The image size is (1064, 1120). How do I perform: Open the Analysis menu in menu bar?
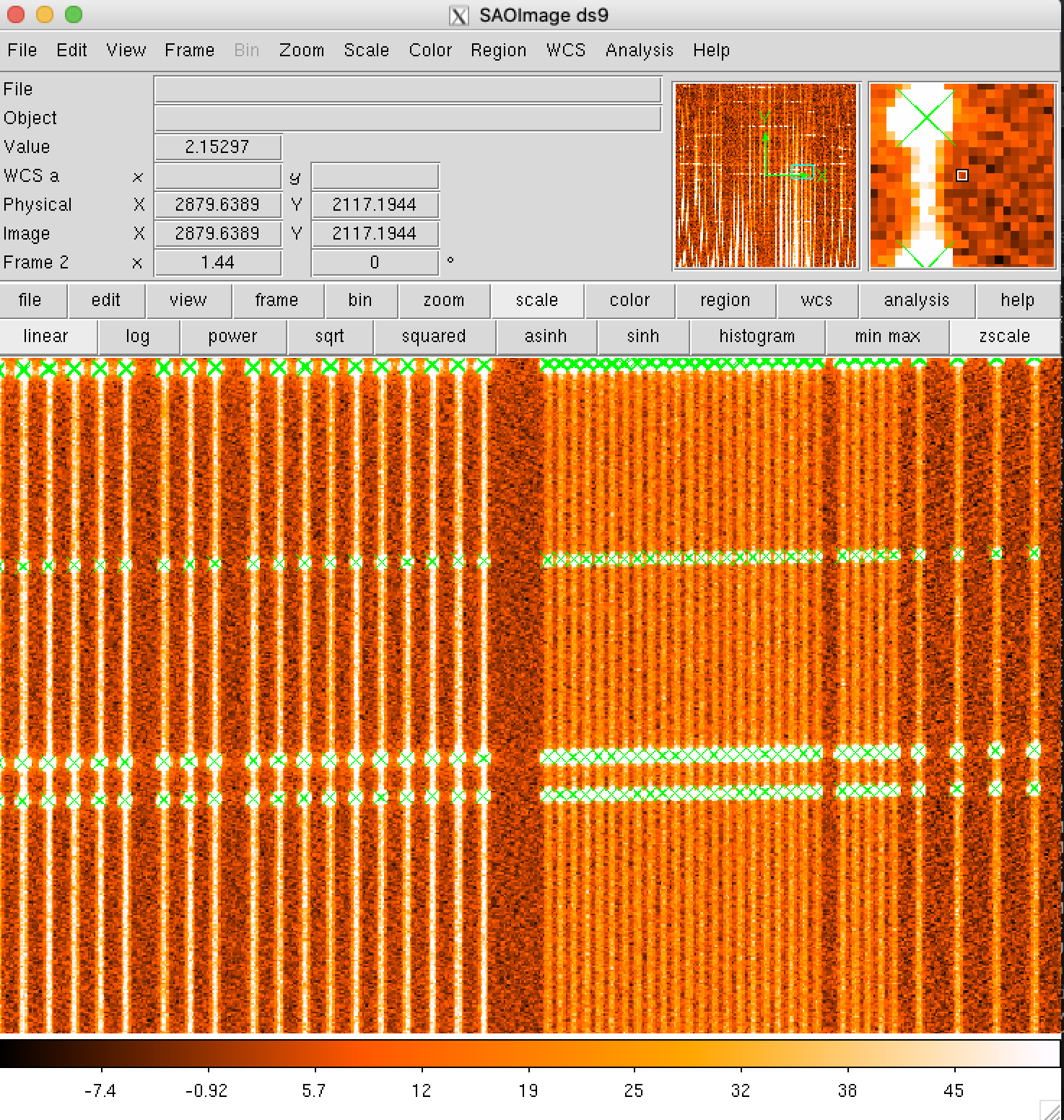coord(639,50)
